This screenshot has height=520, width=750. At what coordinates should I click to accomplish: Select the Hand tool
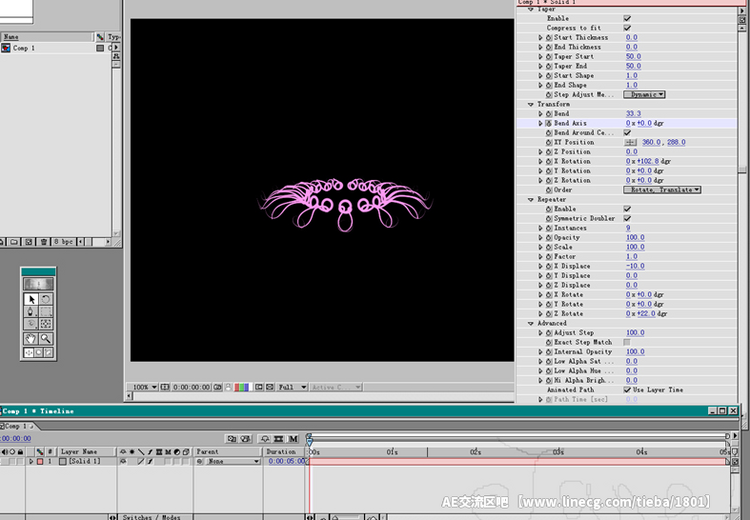coord(32,339)
